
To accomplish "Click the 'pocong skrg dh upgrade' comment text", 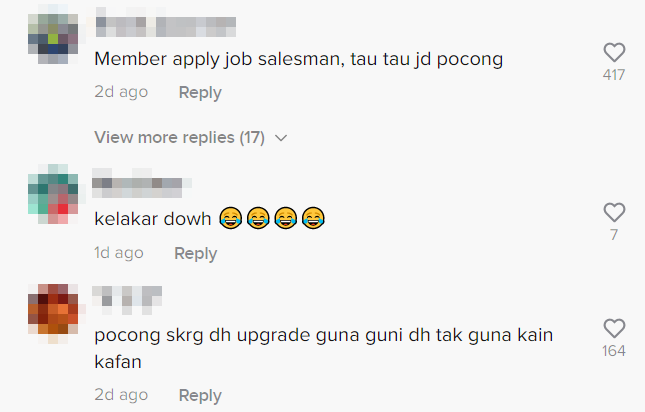I will pyautogui.click(x=324, y=348).
